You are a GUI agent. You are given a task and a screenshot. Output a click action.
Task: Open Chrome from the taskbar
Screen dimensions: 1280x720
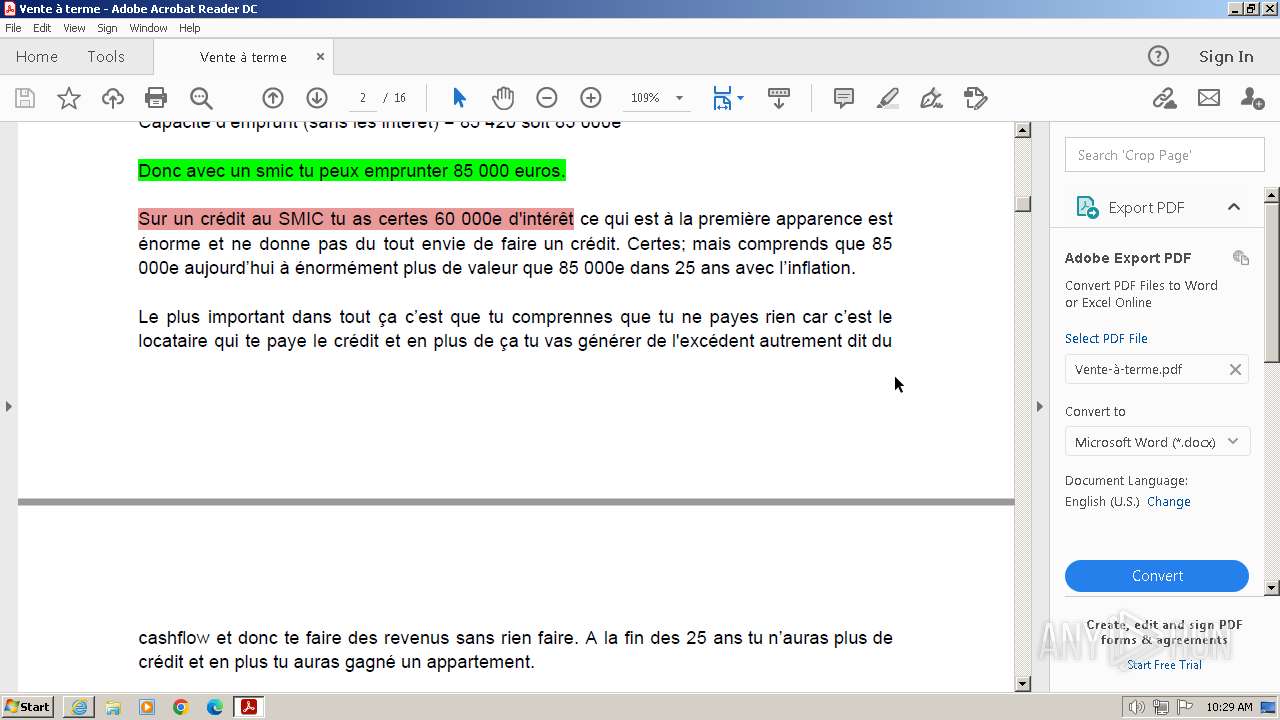click(181, 707)
